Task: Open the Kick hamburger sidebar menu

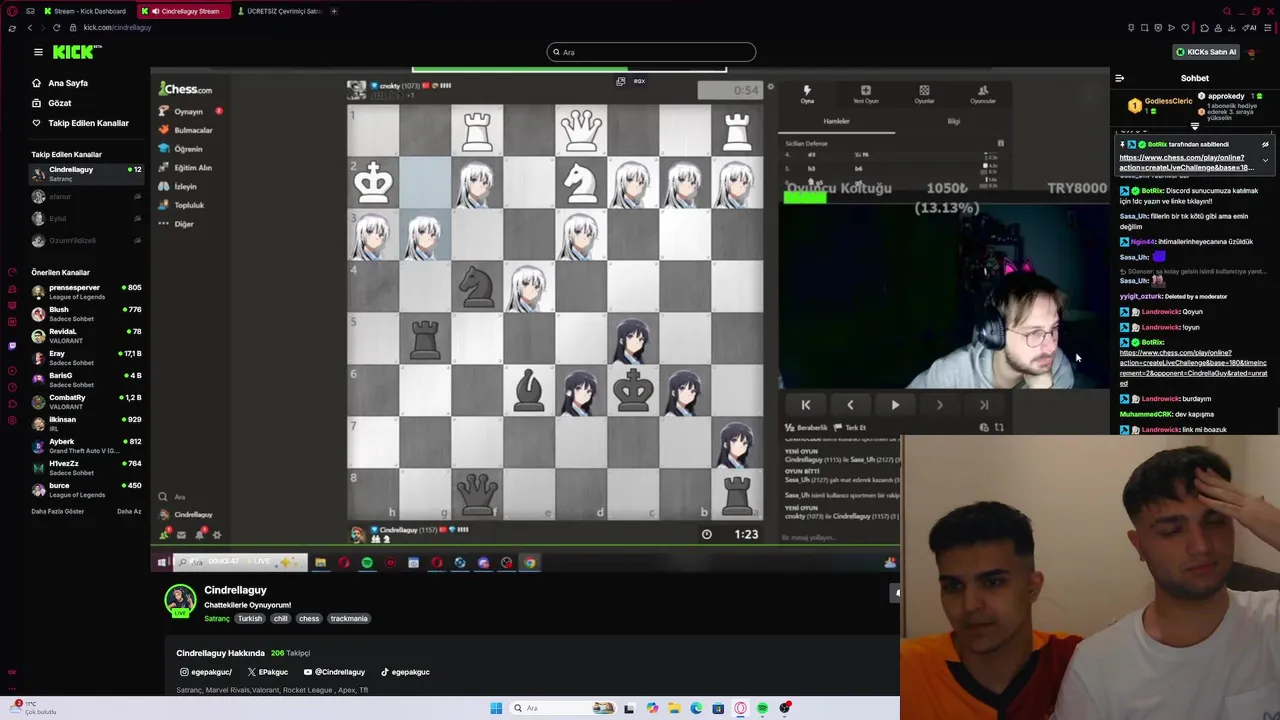Action: (x=38, y=52)
